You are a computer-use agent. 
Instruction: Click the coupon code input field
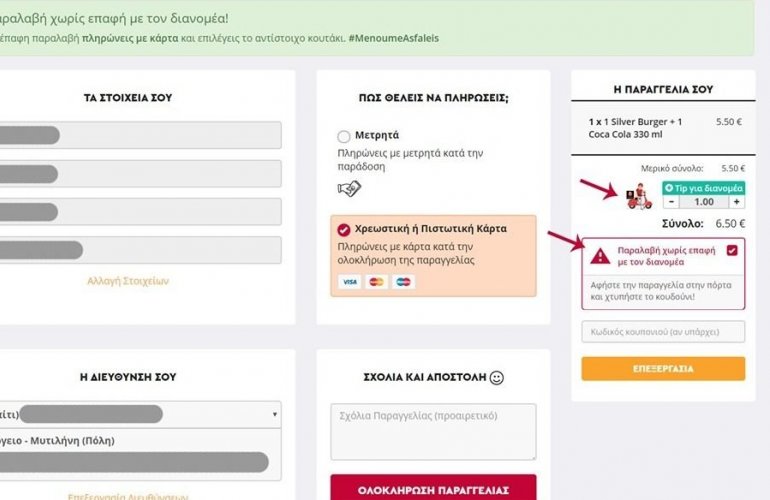(x=663, y=332)
